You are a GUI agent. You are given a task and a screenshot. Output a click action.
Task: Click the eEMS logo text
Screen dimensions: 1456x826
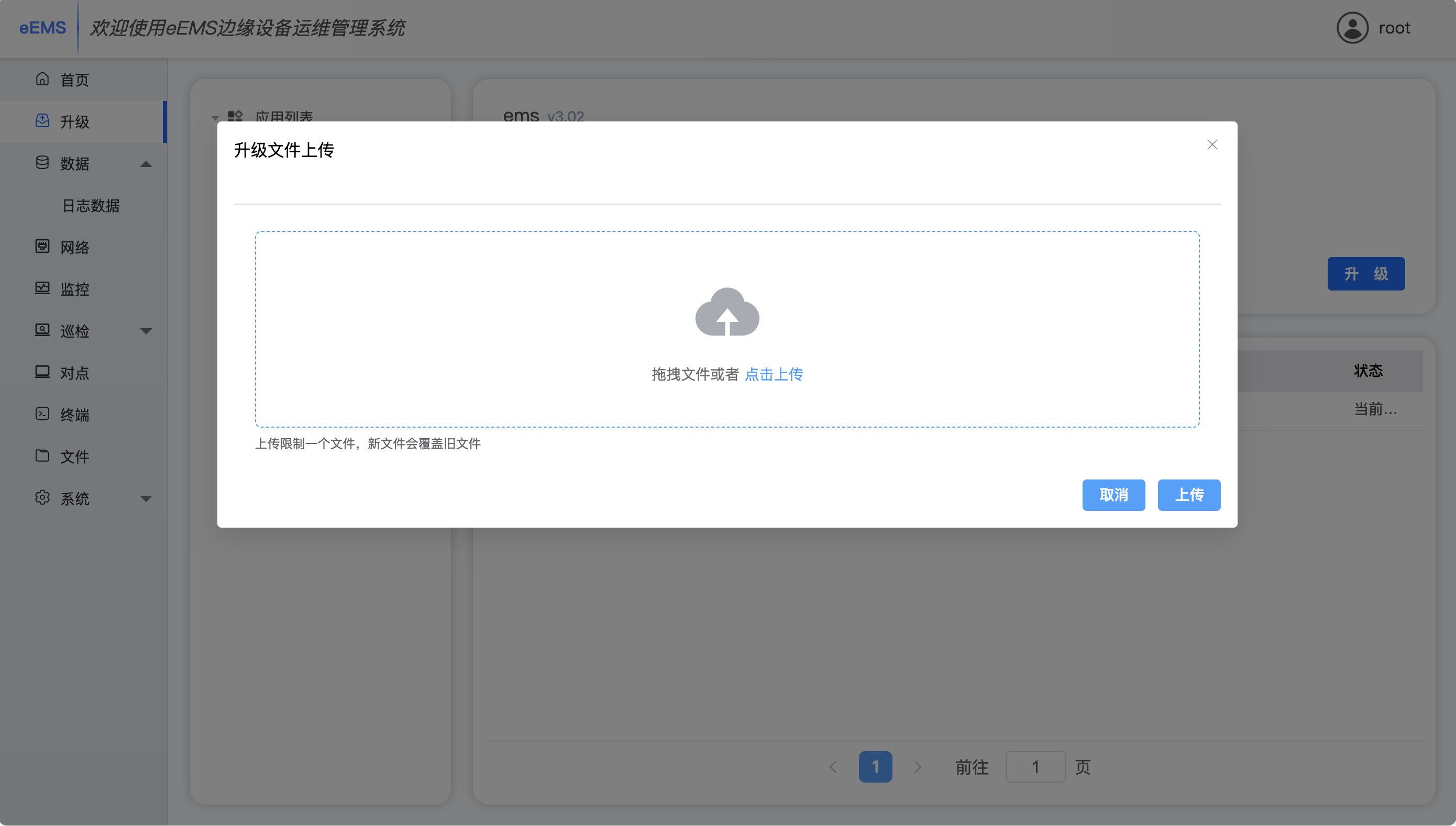[42, 28]
